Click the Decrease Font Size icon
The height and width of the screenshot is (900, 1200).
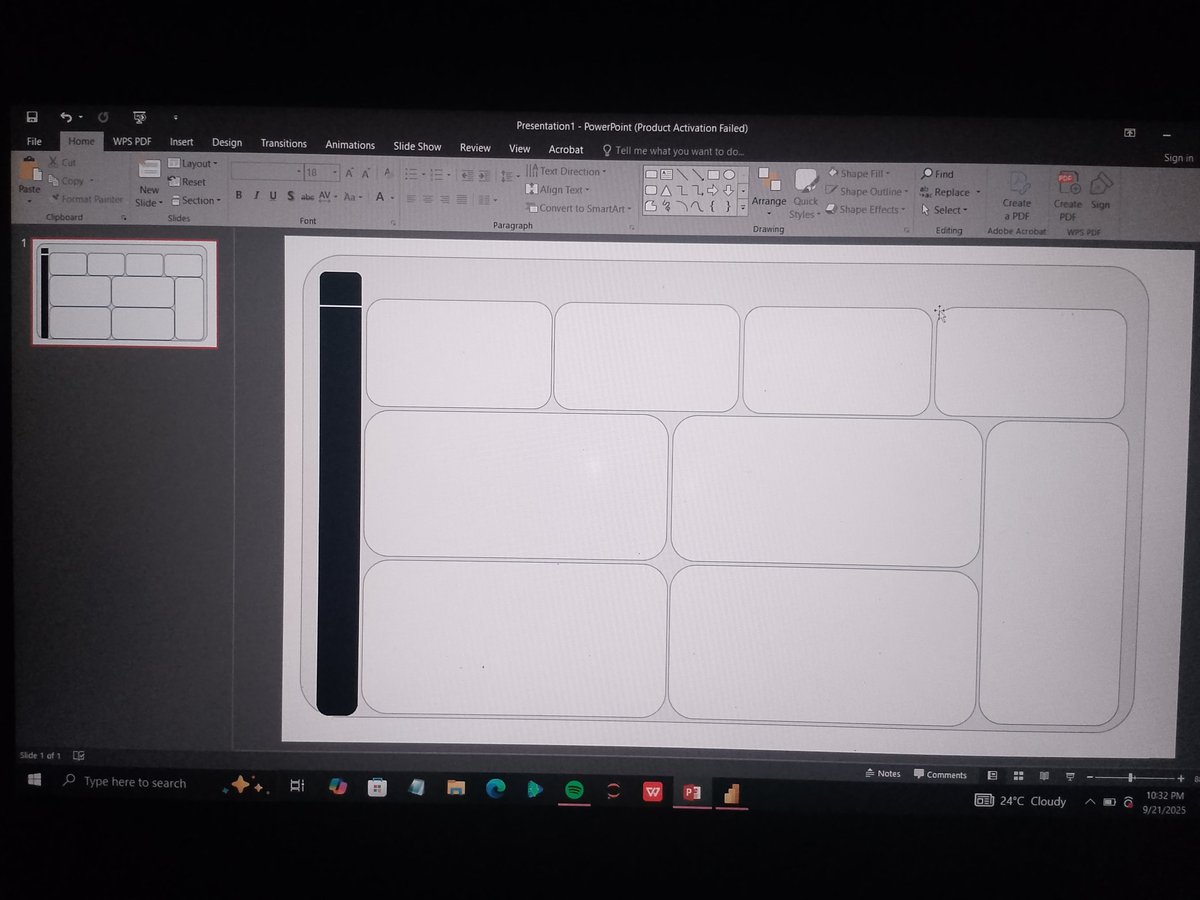[366, 173]
